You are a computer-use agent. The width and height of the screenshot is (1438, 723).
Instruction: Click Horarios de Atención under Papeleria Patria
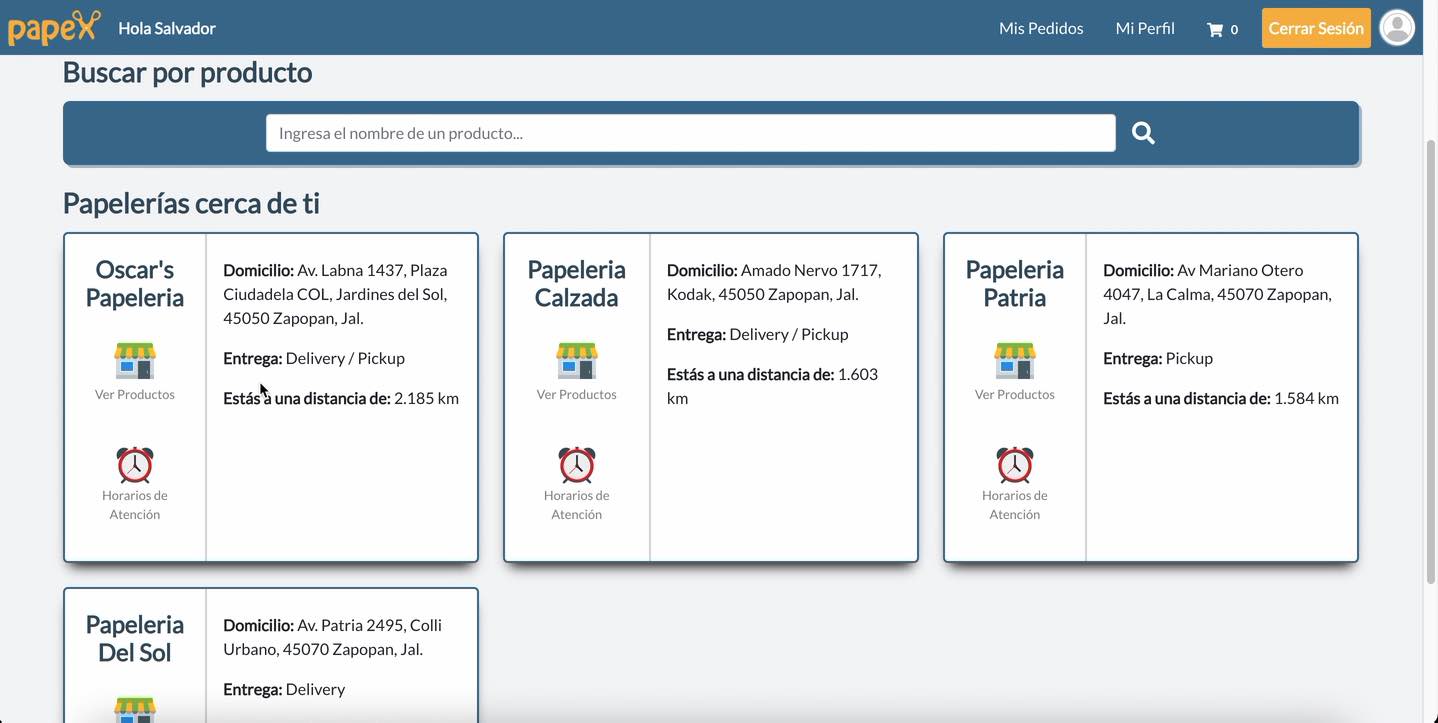(1015, 505)
